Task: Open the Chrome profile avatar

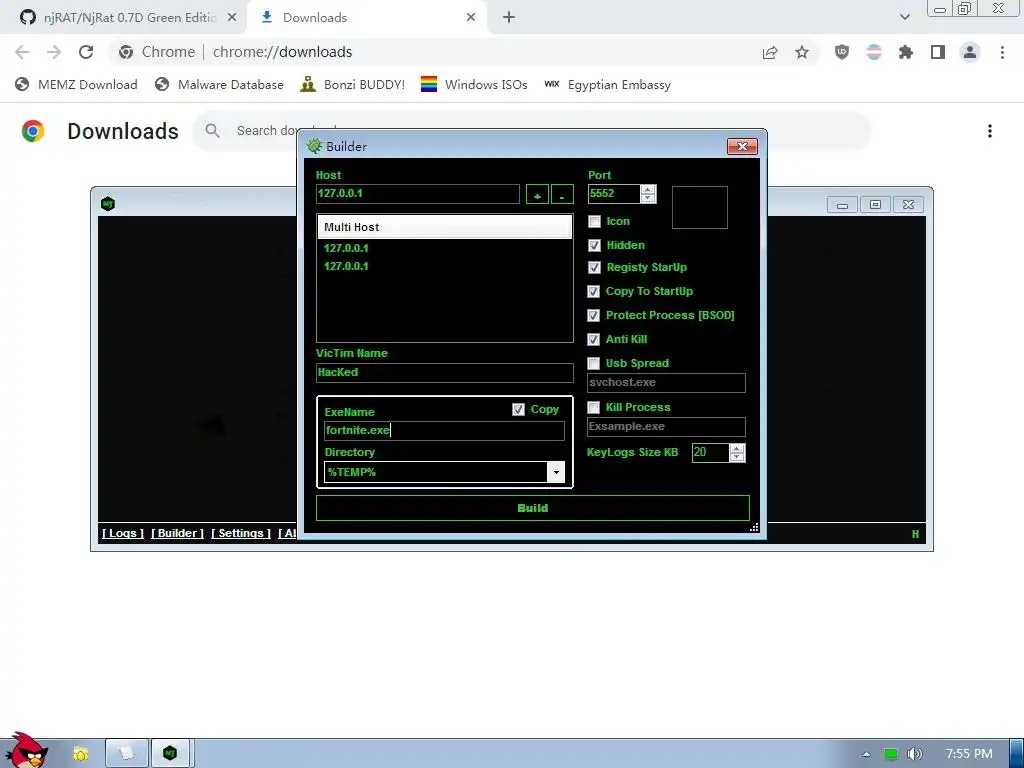Action: point(970,52)
